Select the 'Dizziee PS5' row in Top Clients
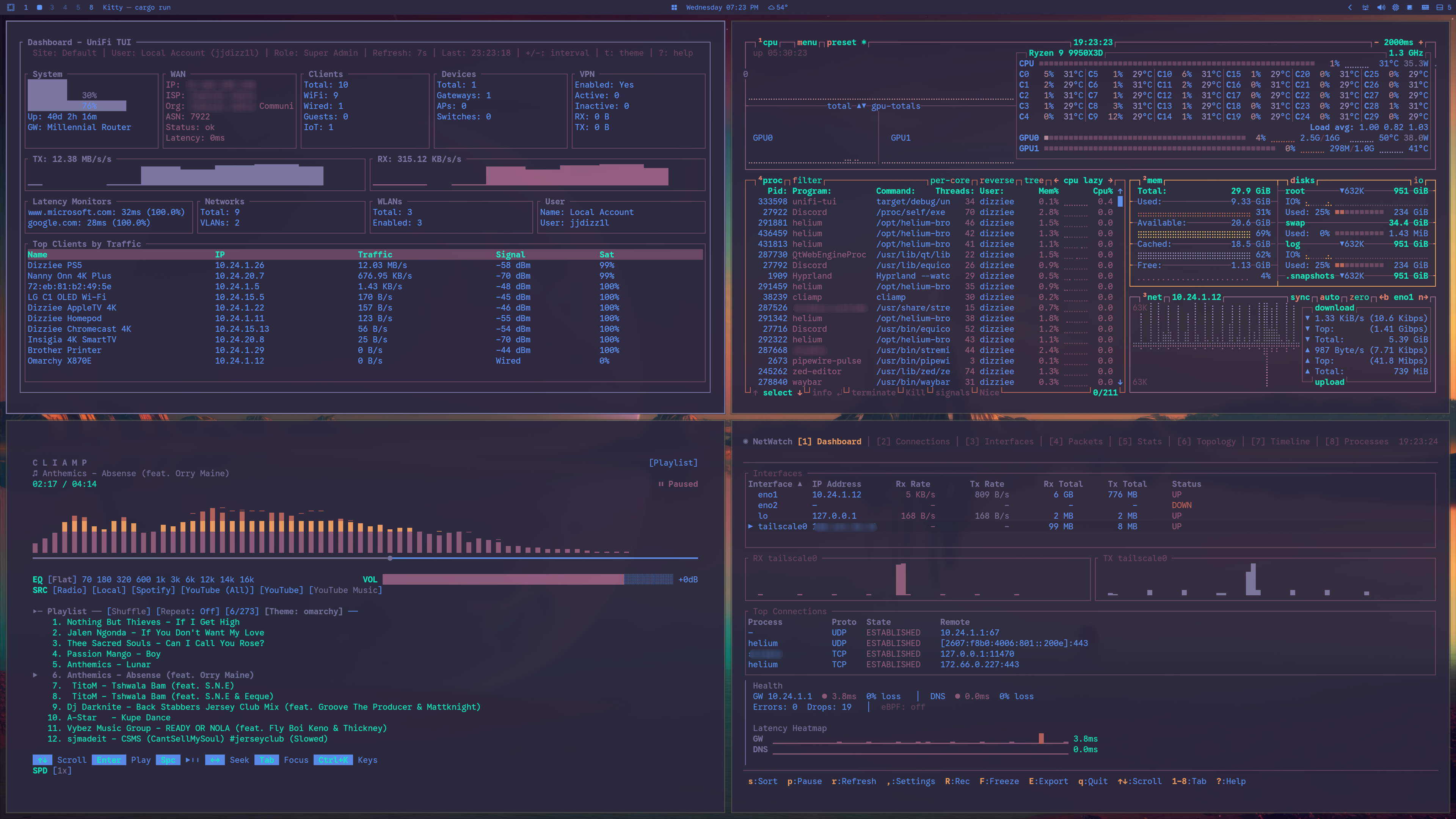 [364, 265]
